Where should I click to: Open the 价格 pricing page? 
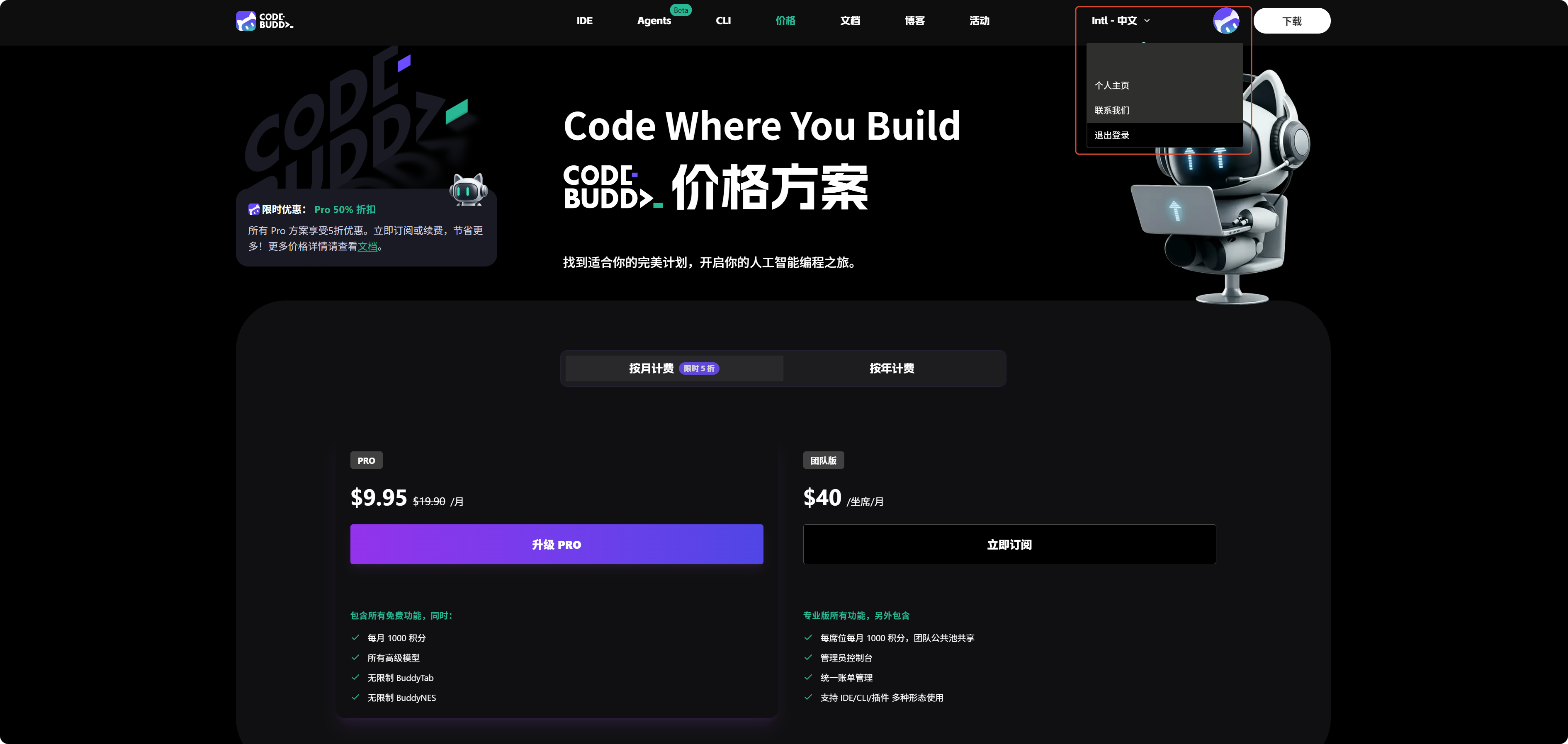(x=785, y=21)
